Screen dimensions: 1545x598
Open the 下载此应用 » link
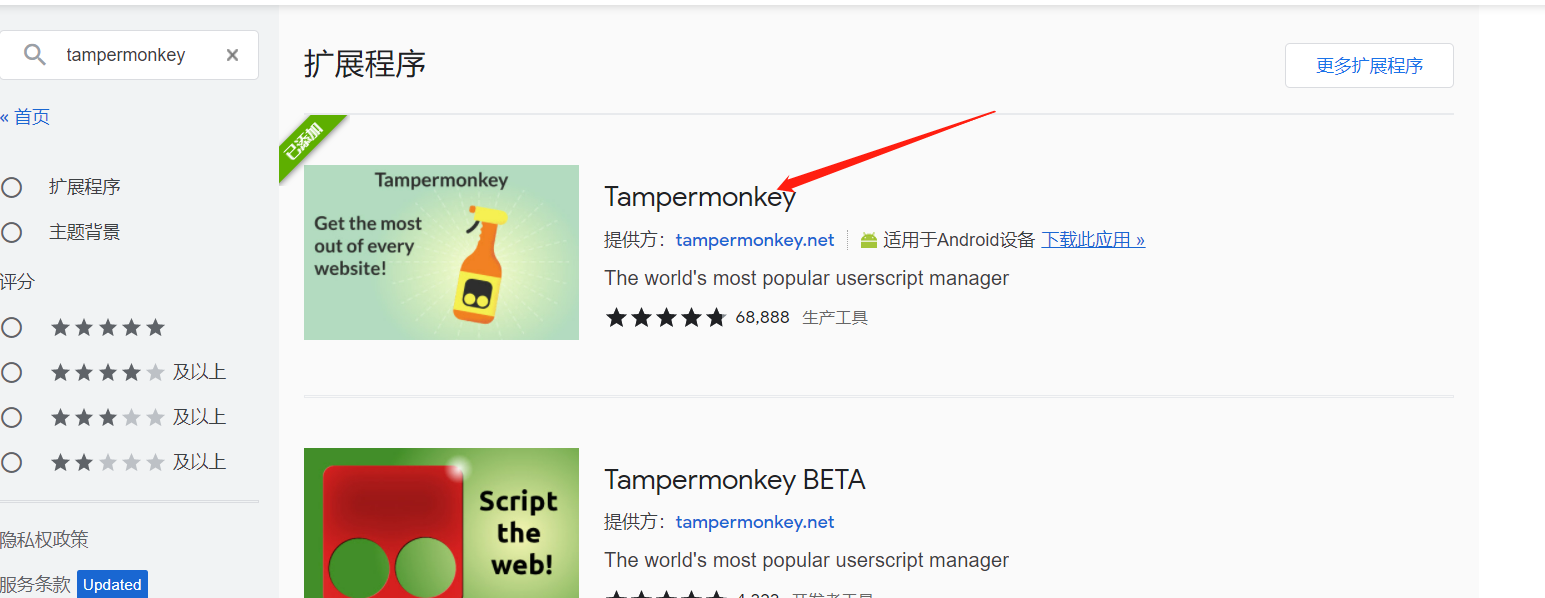[1093, 240]
